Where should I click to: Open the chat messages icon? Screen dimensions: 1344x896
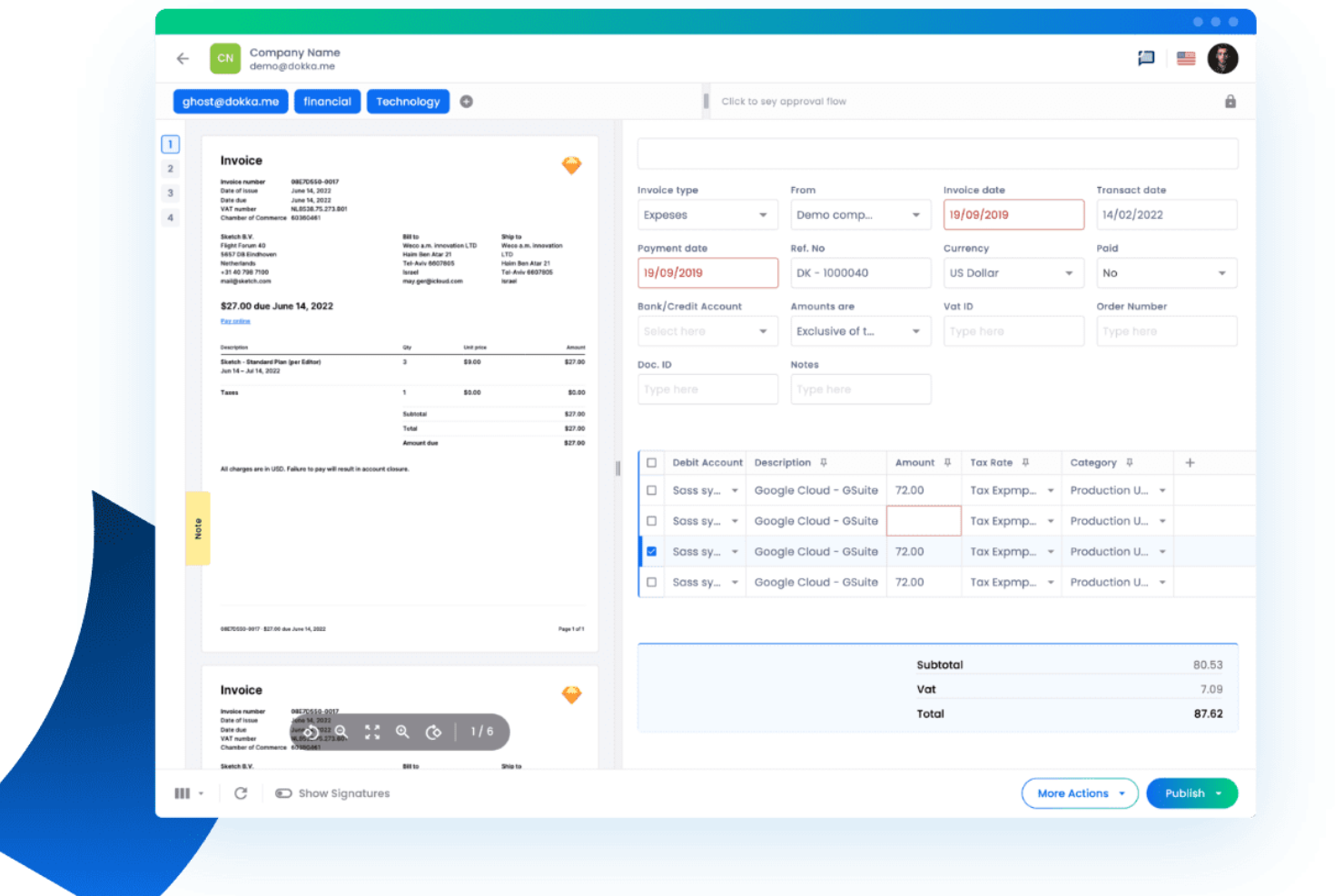(1145, 58)
